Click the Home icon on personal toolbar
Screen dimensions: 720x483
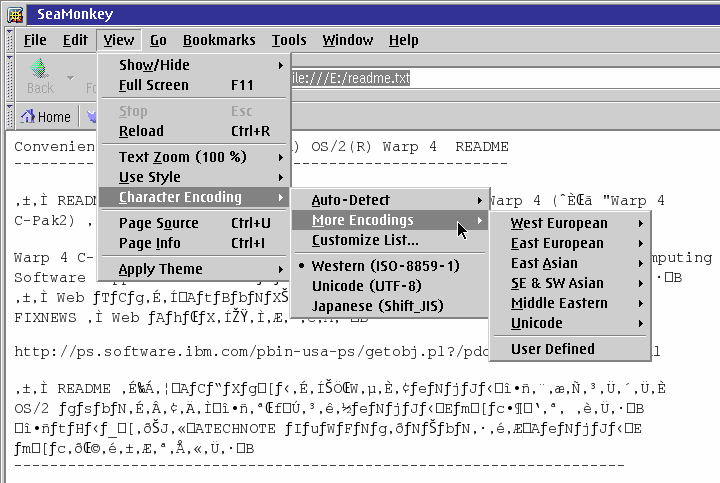(x=28, y=117)
